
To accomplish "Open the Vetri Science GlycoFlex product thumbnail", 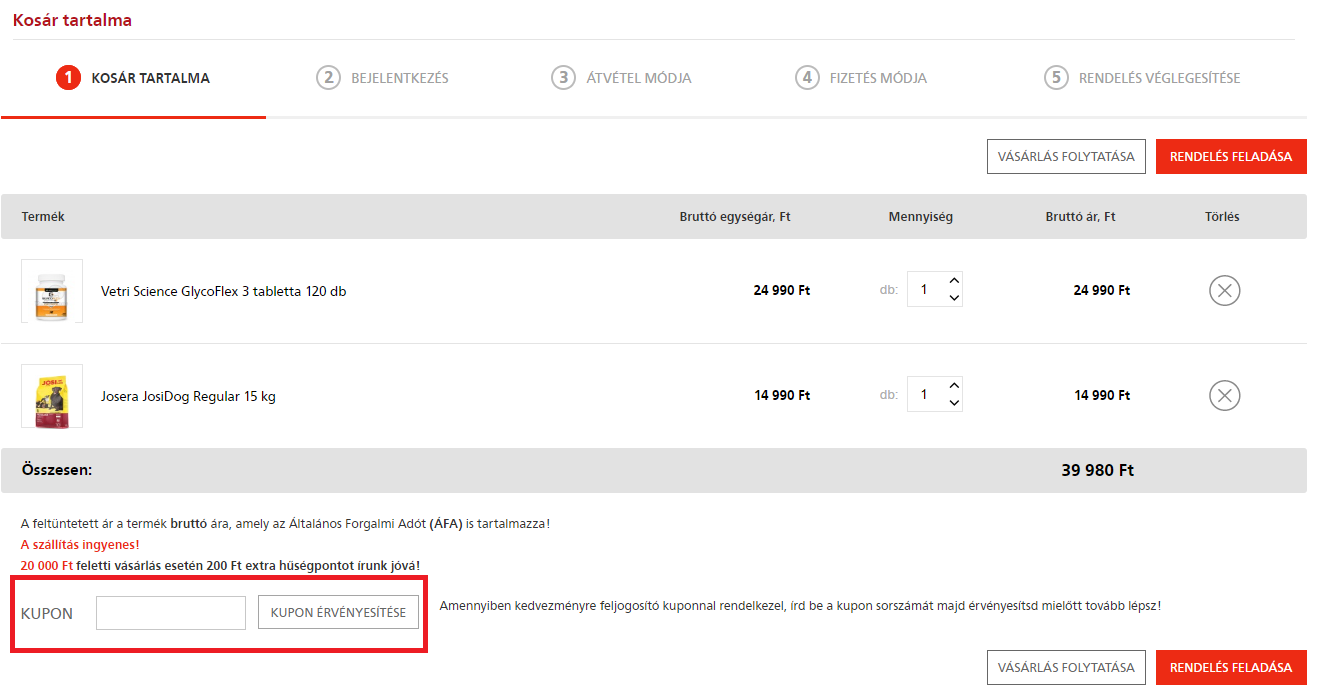I will pos(52,291).
